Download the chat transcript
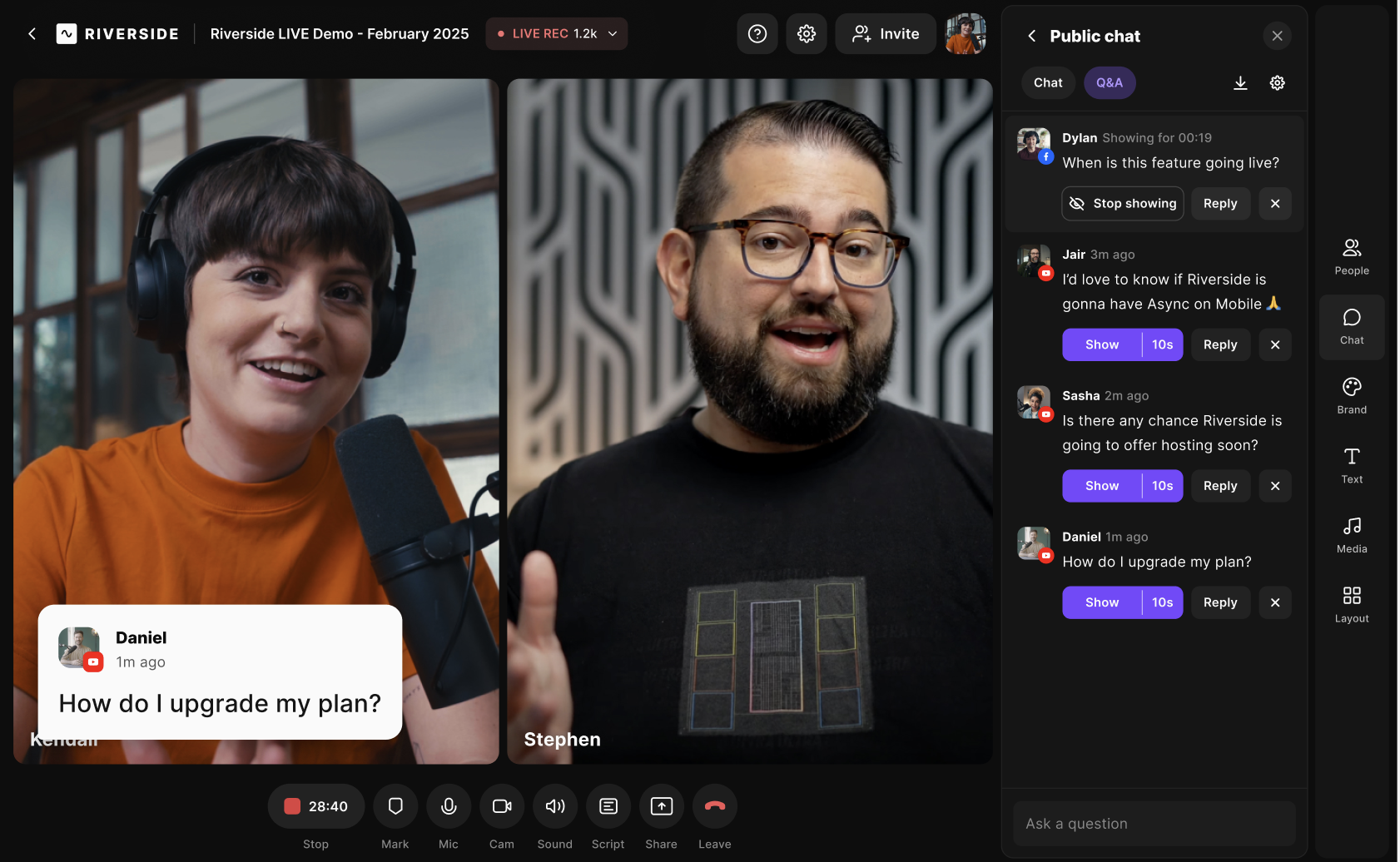Image resolution: width=1400 pixels, height=862 pixels. 1240,82
